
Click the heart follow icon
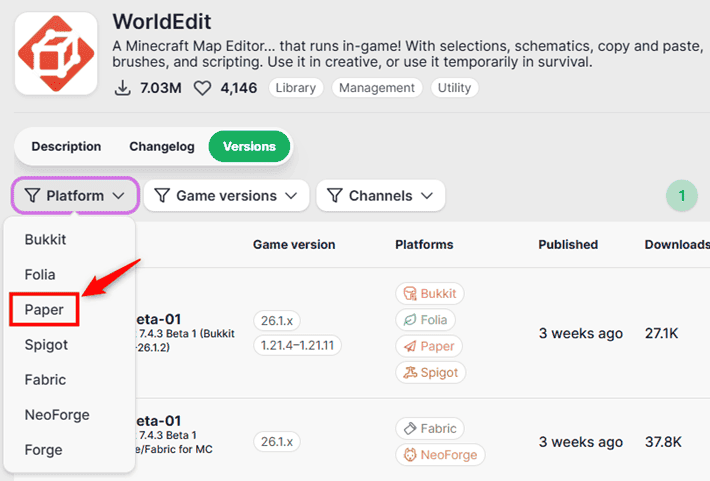click(x=202, y=88)
